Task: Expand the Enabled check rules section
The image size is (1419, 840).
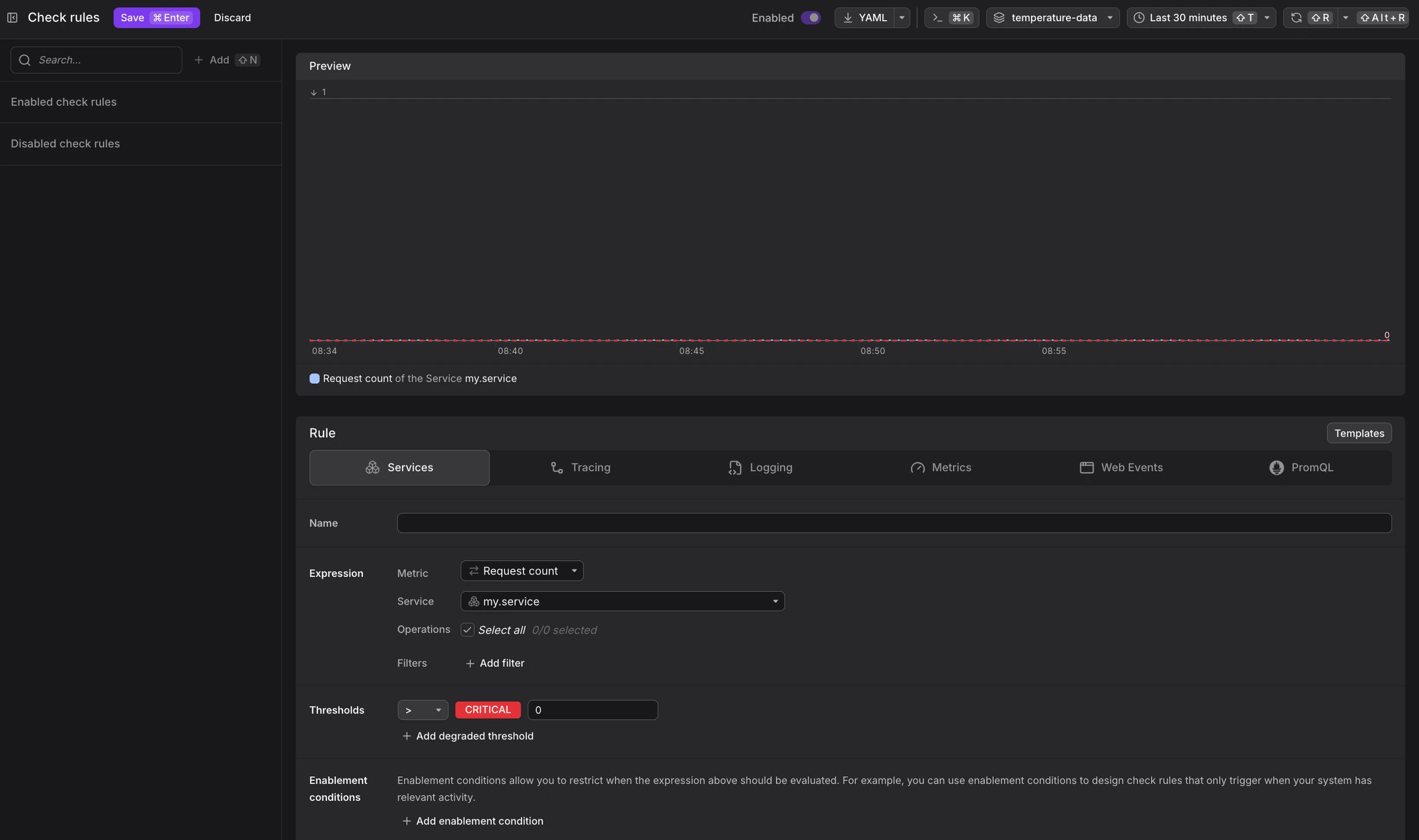Action: coord(141,102)
